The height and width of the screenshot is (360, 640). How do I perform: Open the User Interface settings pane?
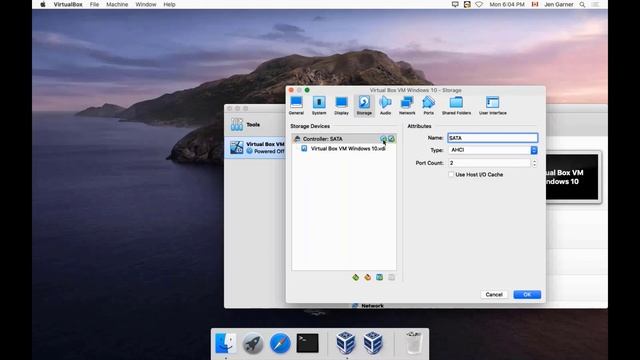click(x=493, y=105)
